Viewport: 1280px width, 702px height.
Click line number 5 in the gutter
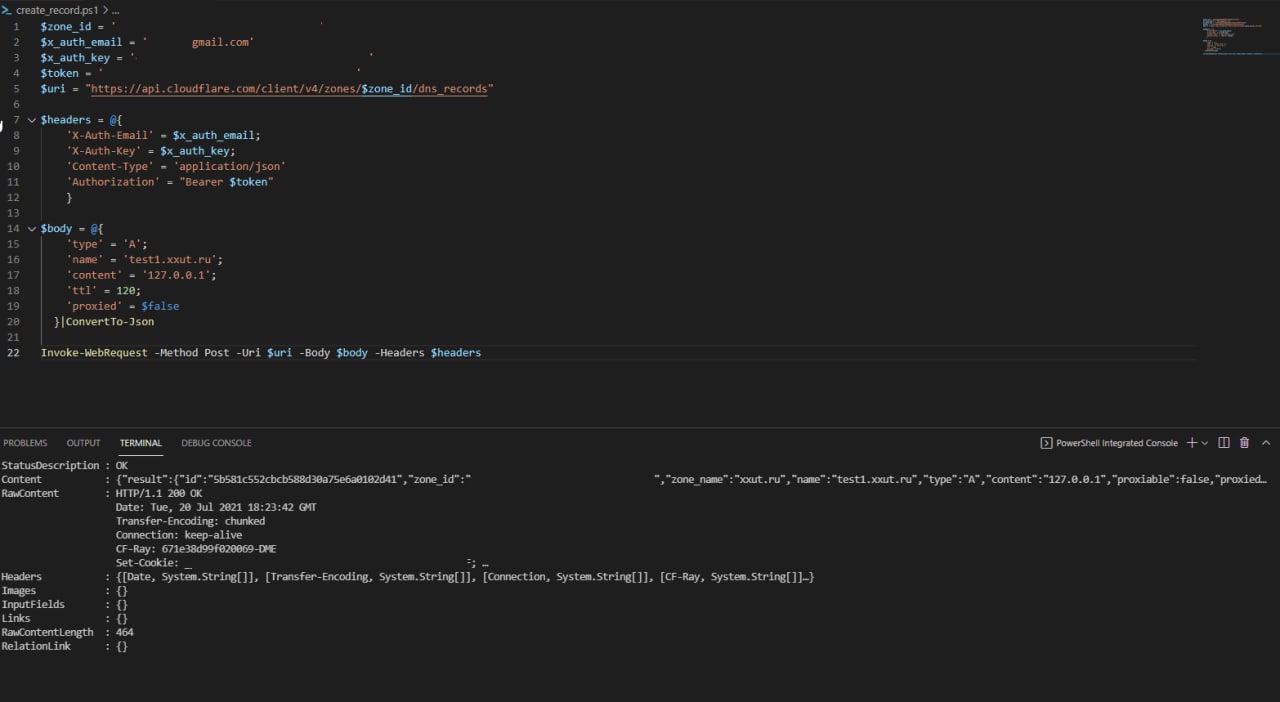click(x=16, y=89)
